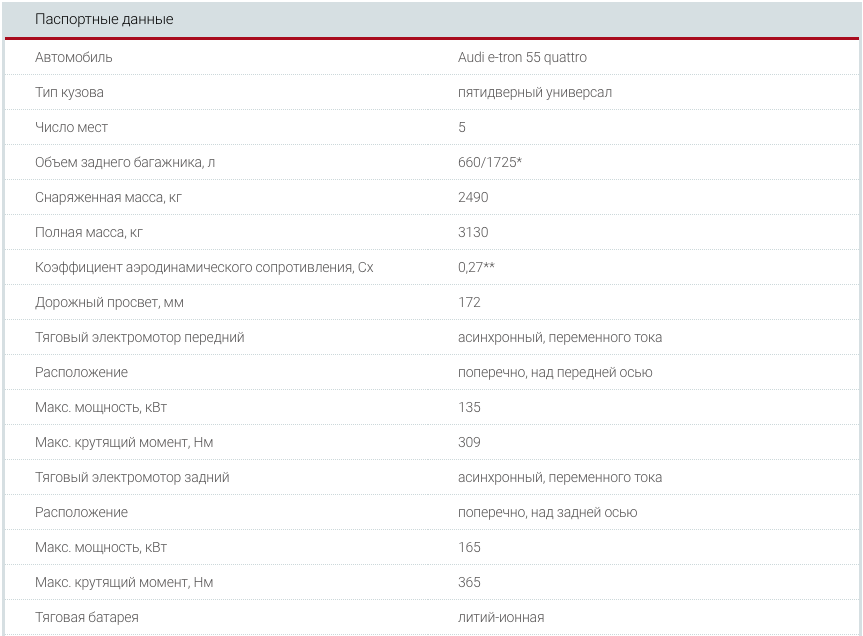This screenshot has width=863, height=636.
Task: Click the 'Тяговый электромотор задний' label
Action: (132, 477)
